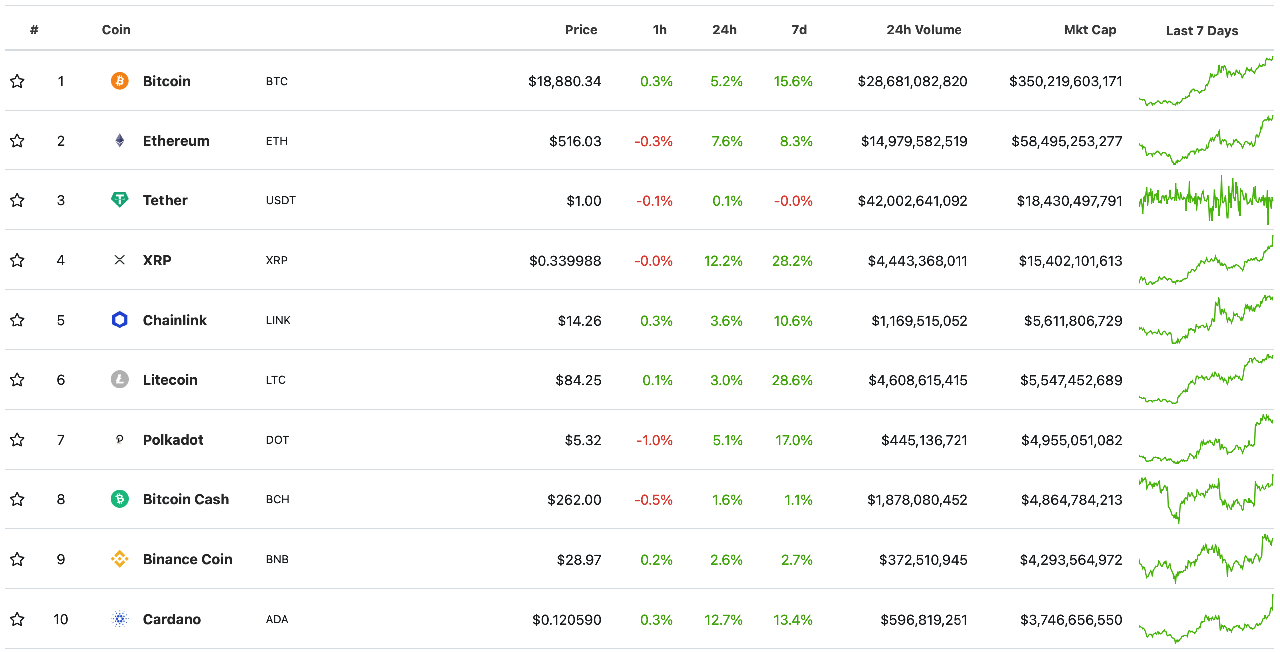Click Cardano's 12.7% 24h change
The image size is (1280, 652).
coord(723,619)
